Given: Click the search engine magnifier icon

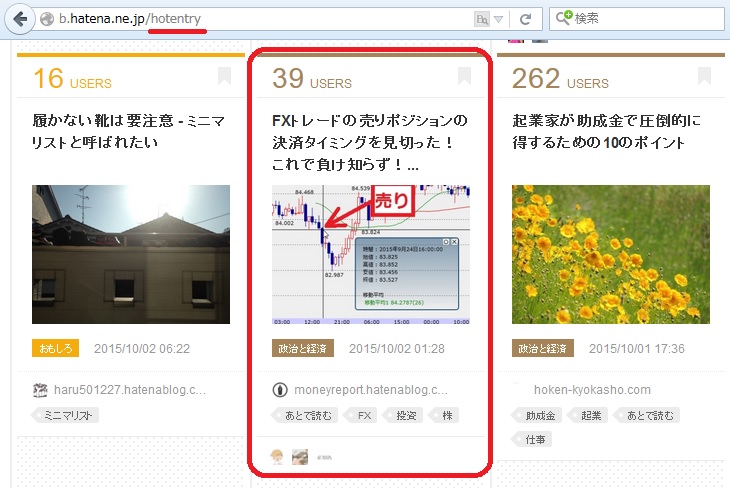Looking at the screenshot, I should pyautogui.click(x=563, y=18).
